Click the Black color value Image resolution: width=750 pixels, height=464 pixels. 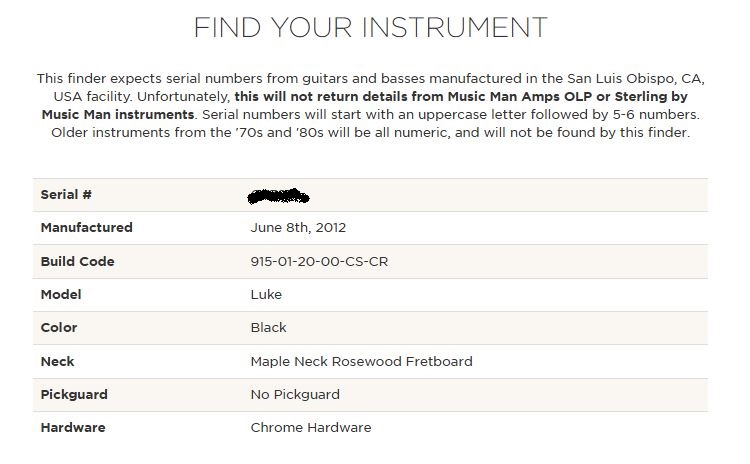tap(268, 328)
